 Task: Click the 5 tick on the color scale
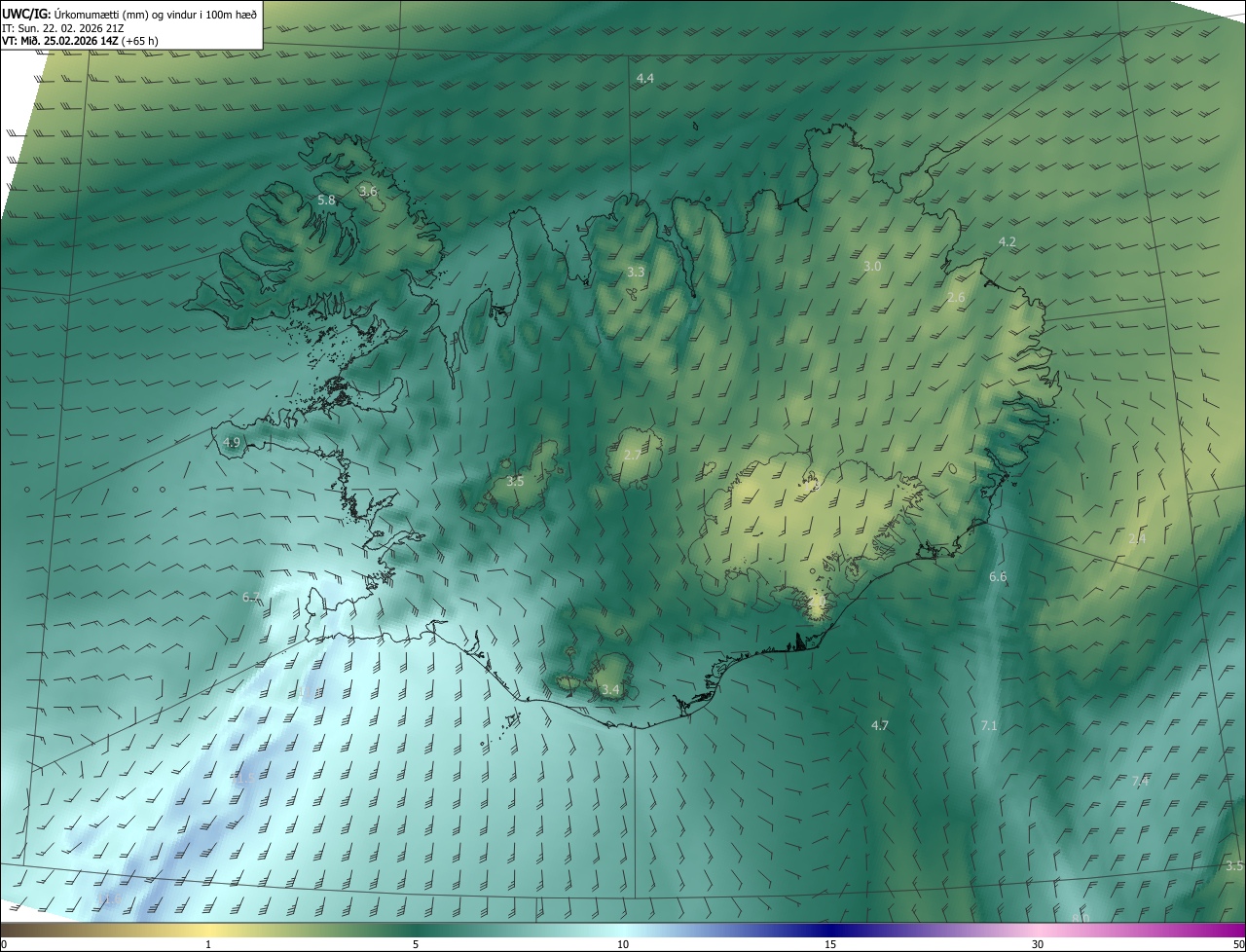(416, 944)
